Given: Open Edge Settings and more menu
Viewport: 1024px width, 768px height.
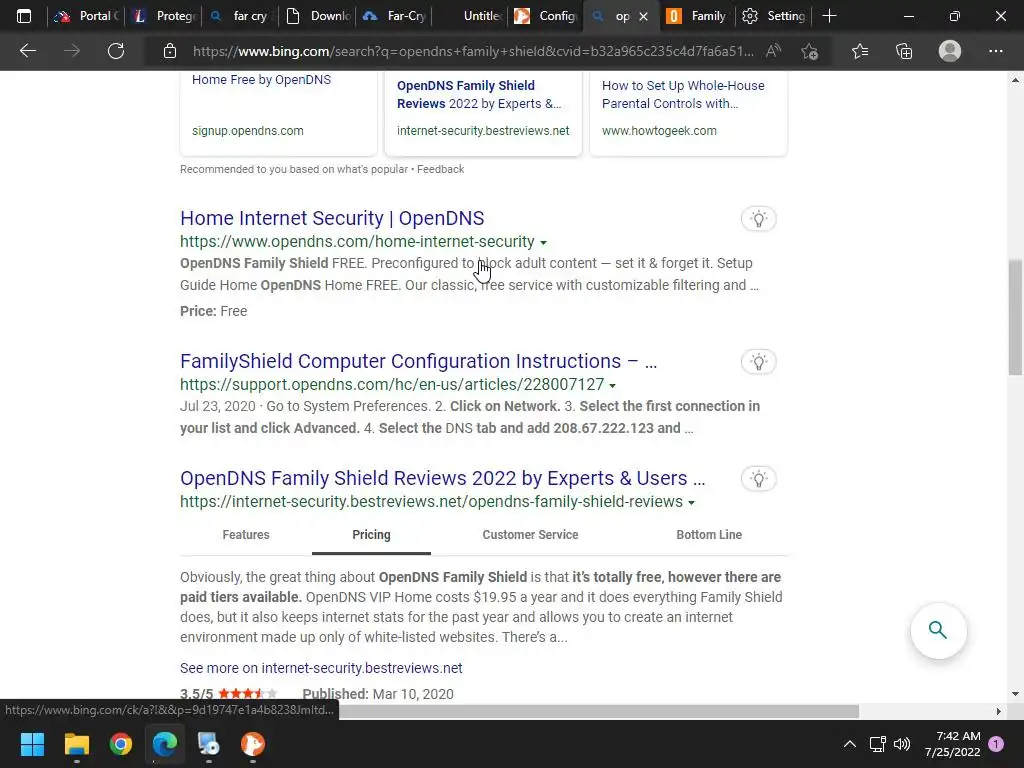Looking at the screenshot, I should (x=995, y=51).
